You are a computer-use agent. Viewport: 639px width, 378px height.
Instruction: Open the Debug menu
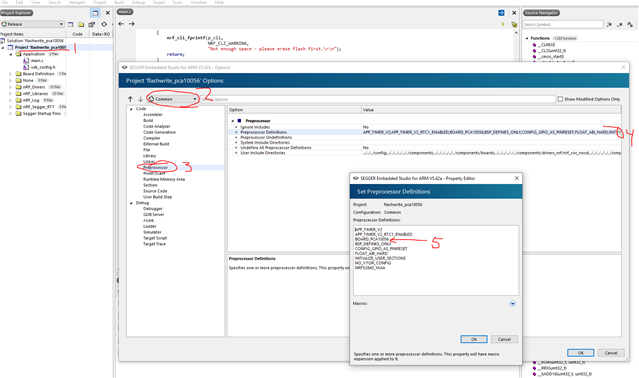(x=138, y=2)
